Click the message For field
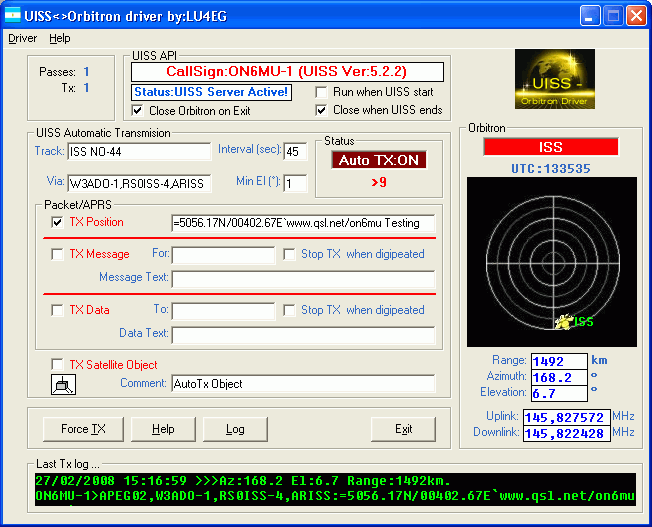The width and height of the screenshot is (652, 527). tap(223, 255)
